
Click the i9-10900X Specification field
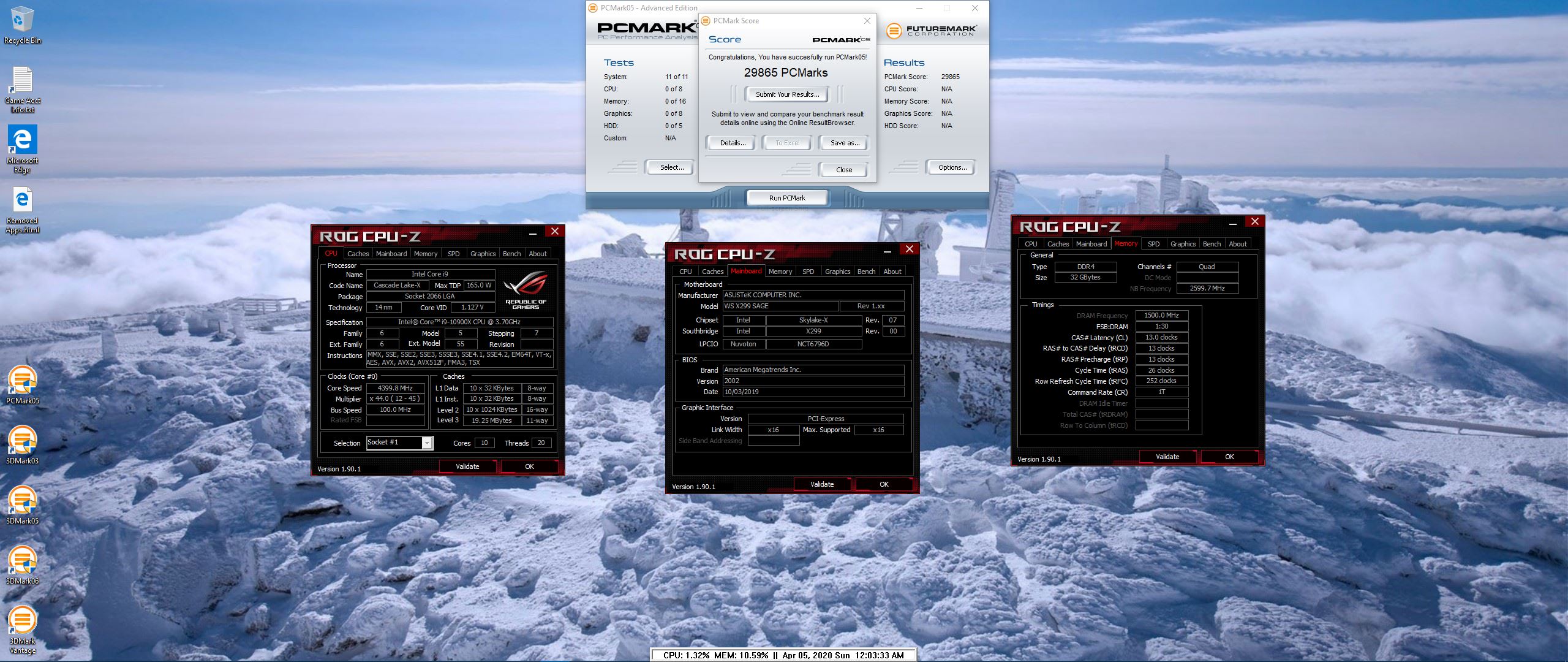[459, 322]
